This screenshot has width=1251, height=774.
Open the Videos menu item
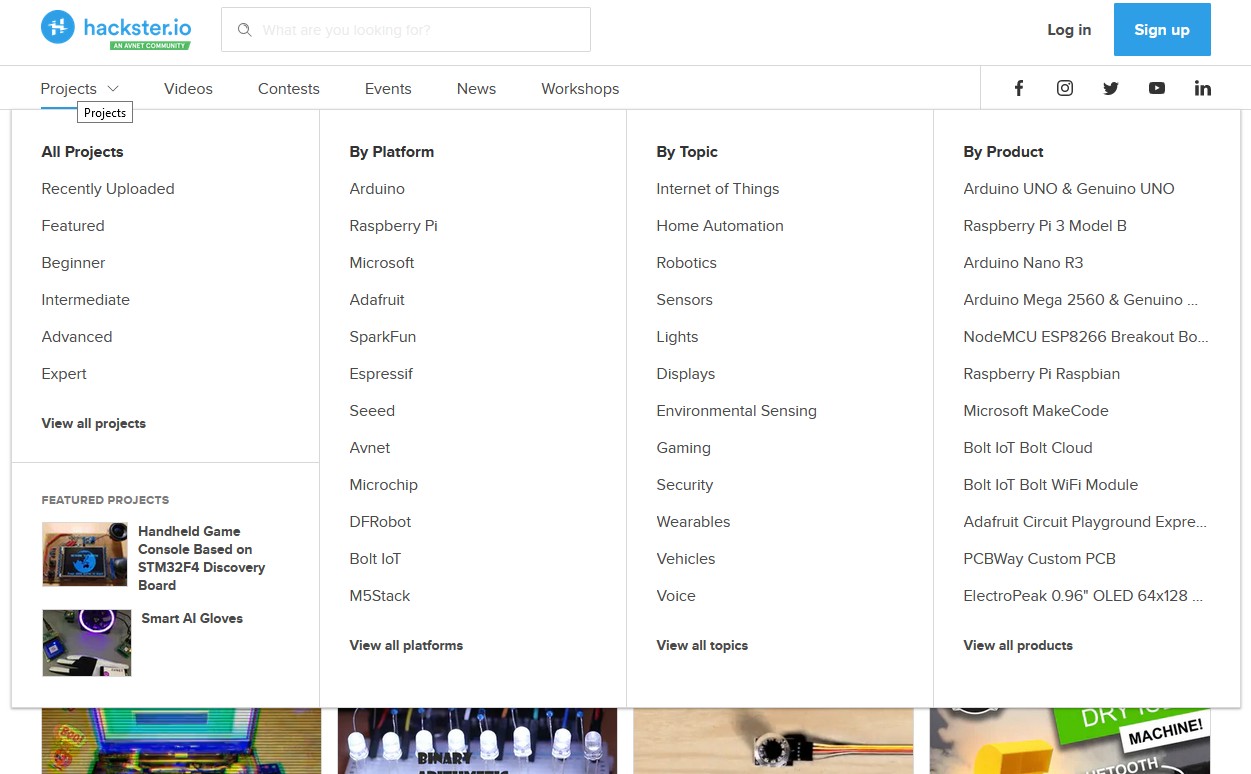188,89
